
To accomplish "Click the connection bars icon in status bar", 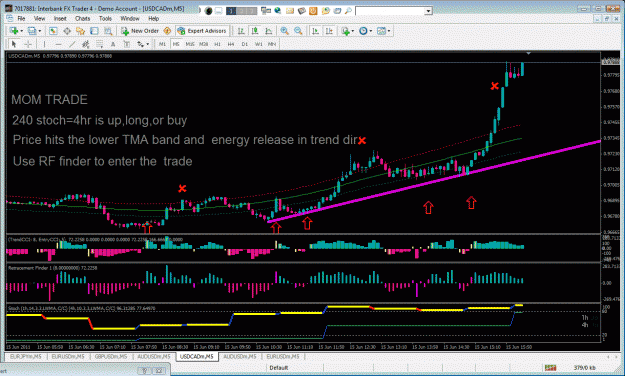I will [x=550, y=367].
